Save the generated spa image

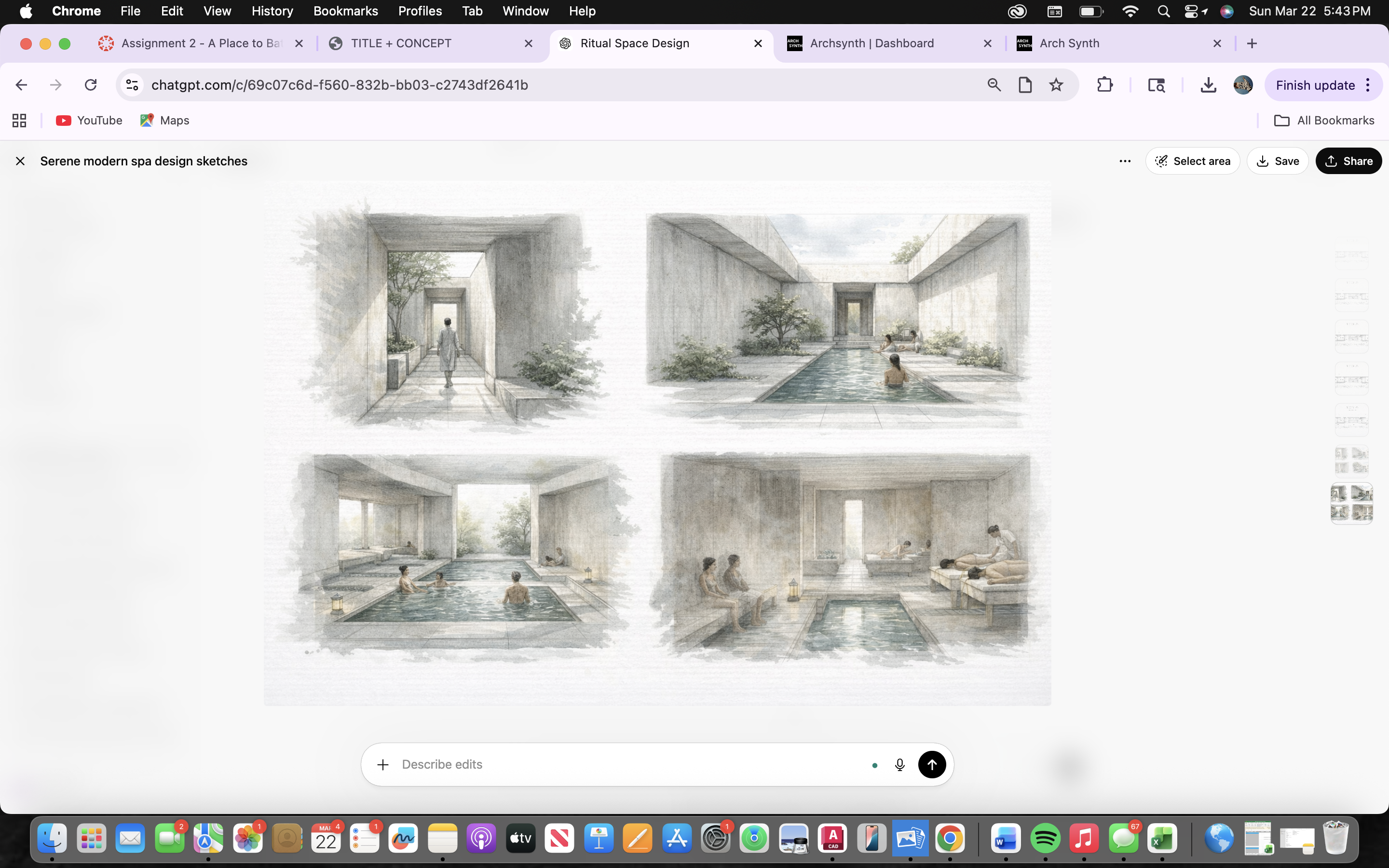pos(1277,162)
